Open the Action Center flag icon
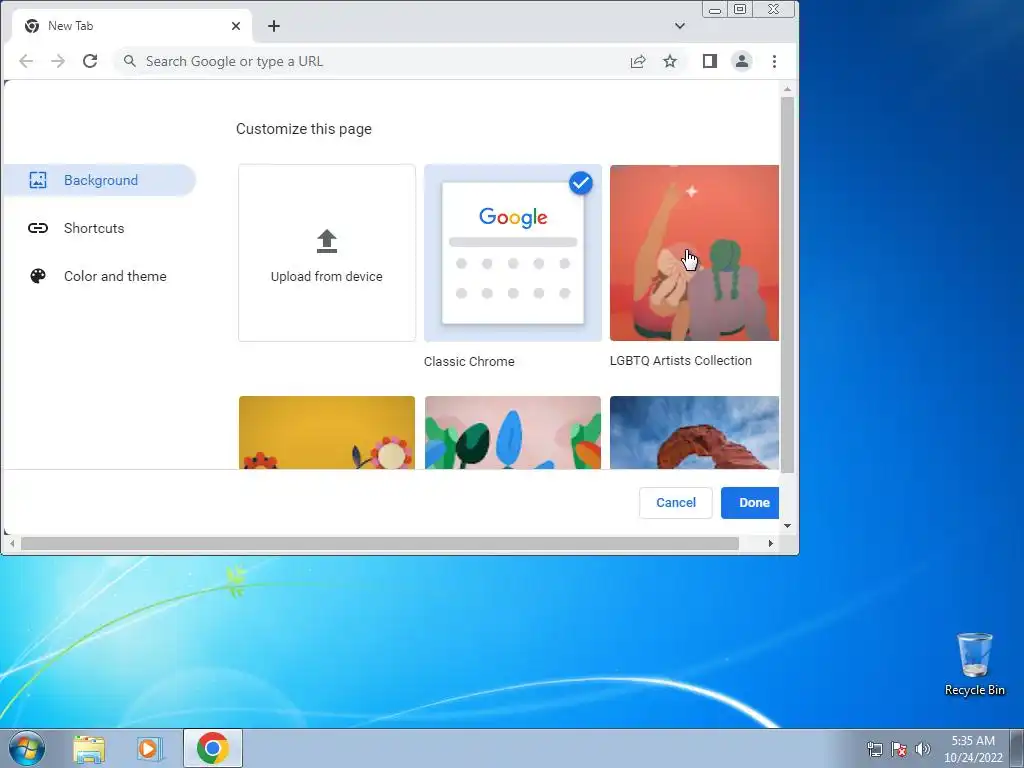This screenshot has height=768, width=1024. [x=899, y=749]
